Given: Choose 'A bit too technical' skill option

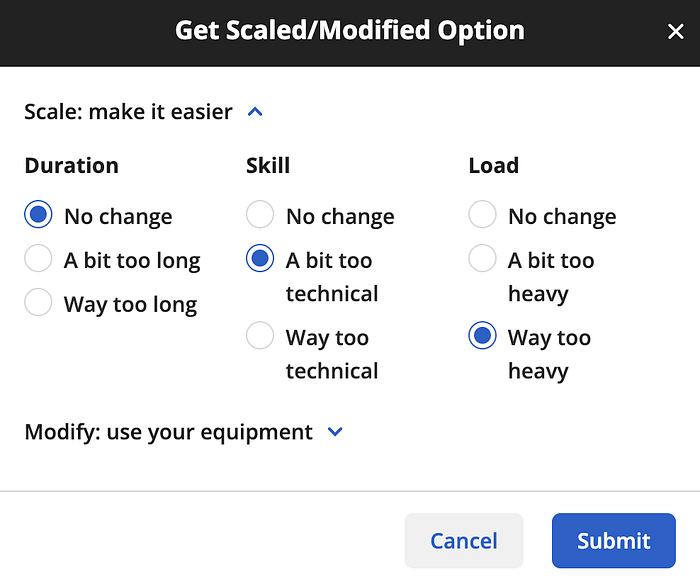Looking at the screenshot, I should pos(260,258).
